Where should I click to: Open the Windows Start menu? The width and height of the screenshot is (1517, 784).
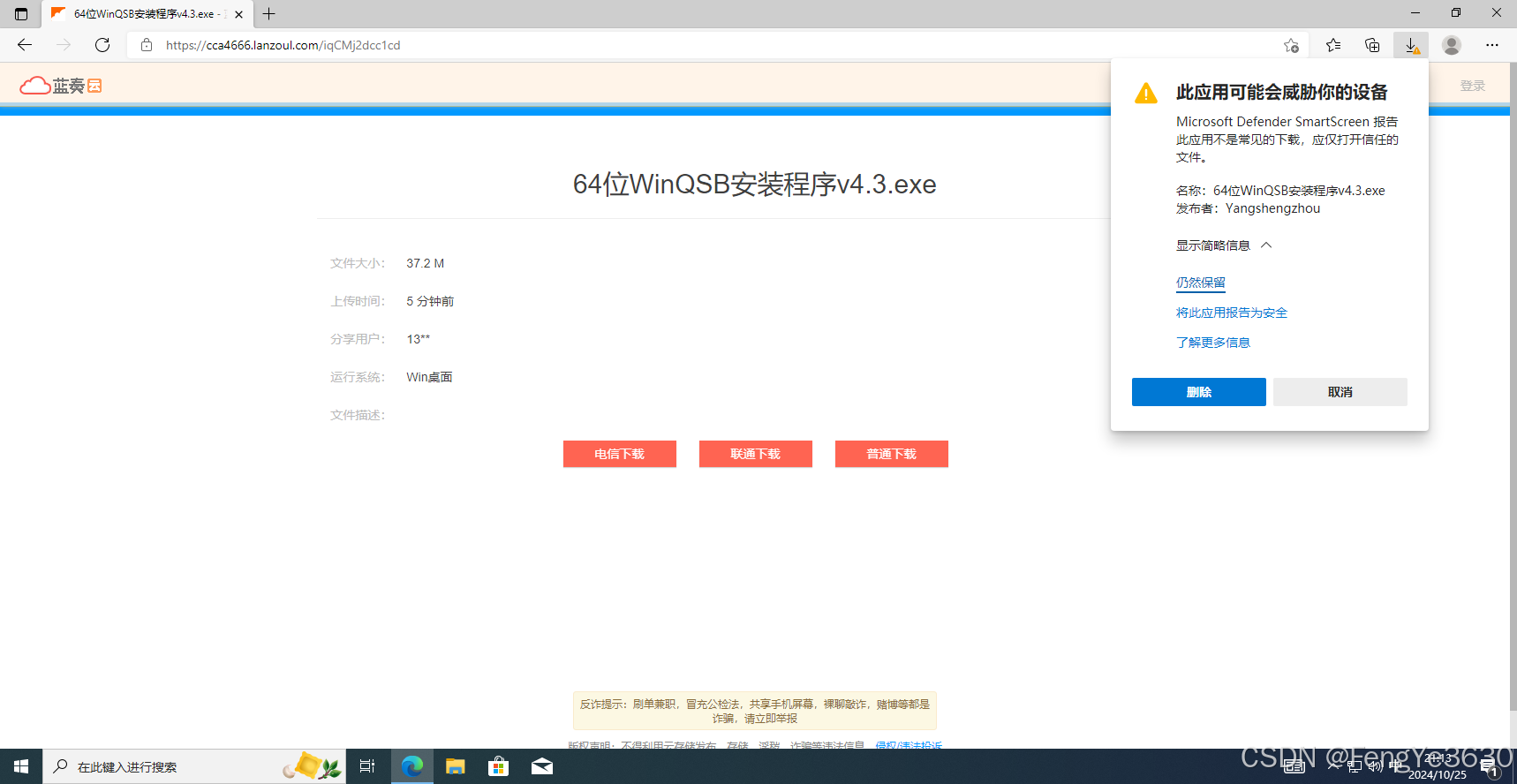[x=21, y=766]
